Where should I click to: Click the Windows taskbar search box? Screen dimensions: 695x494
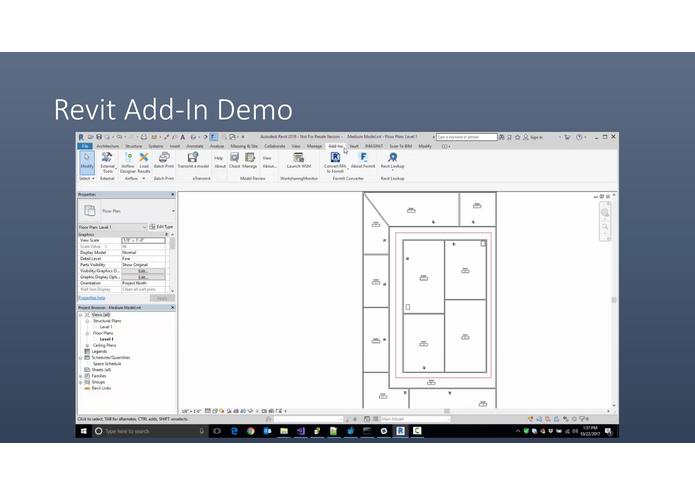click(149, 431)
